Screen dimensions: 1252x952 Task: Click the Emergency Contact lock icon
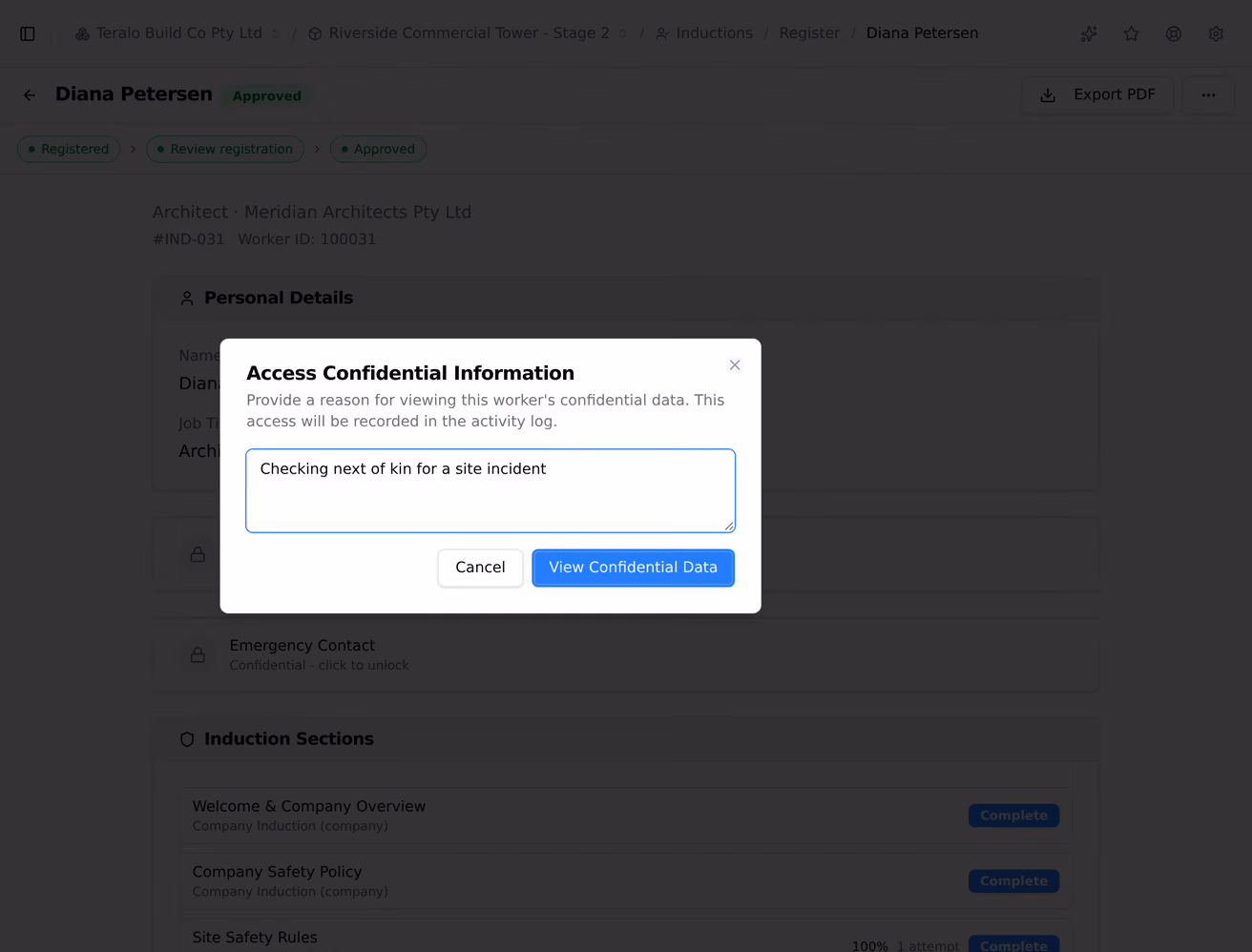tap(198, 654)
